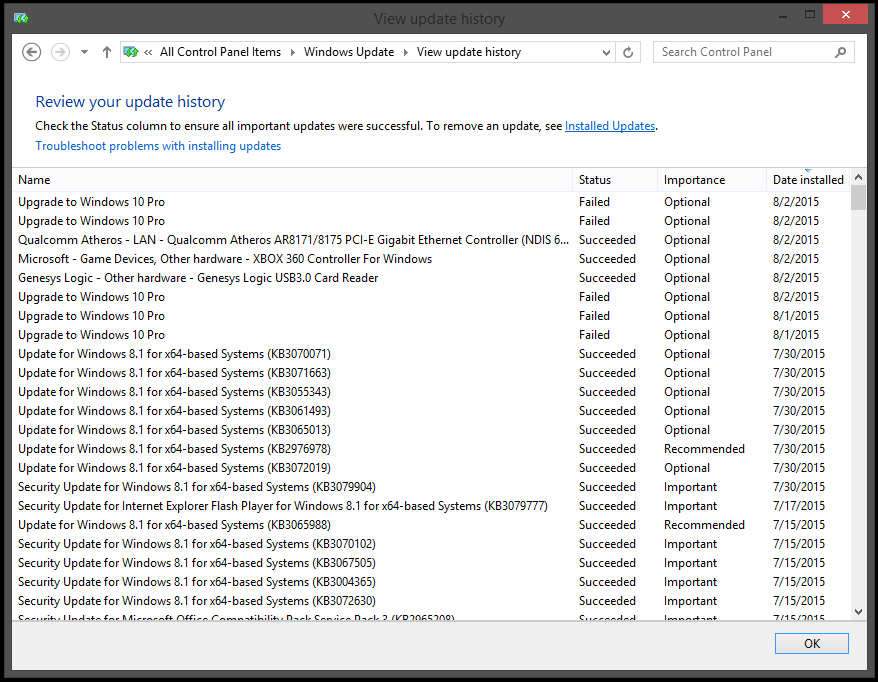Select update KB3065988 row
The image size is (878, 682).
(x=431, y=525)
